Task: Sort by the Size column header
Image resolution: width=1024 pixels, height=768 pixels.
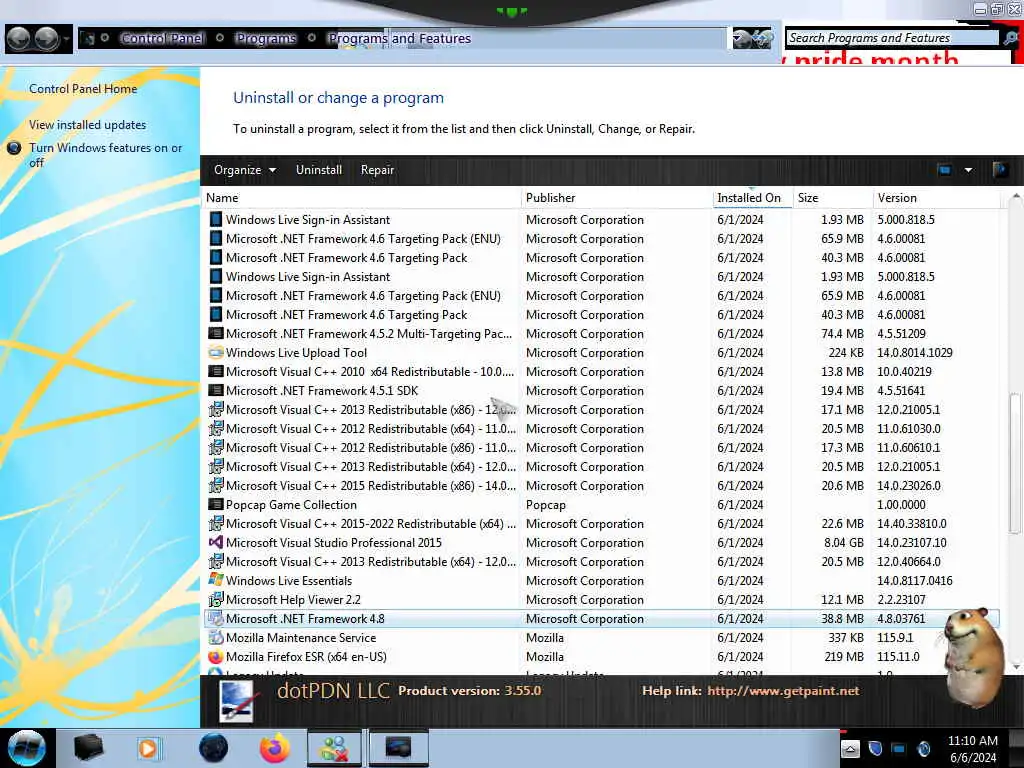Action: pyautogui.click(x=832, y=198)
